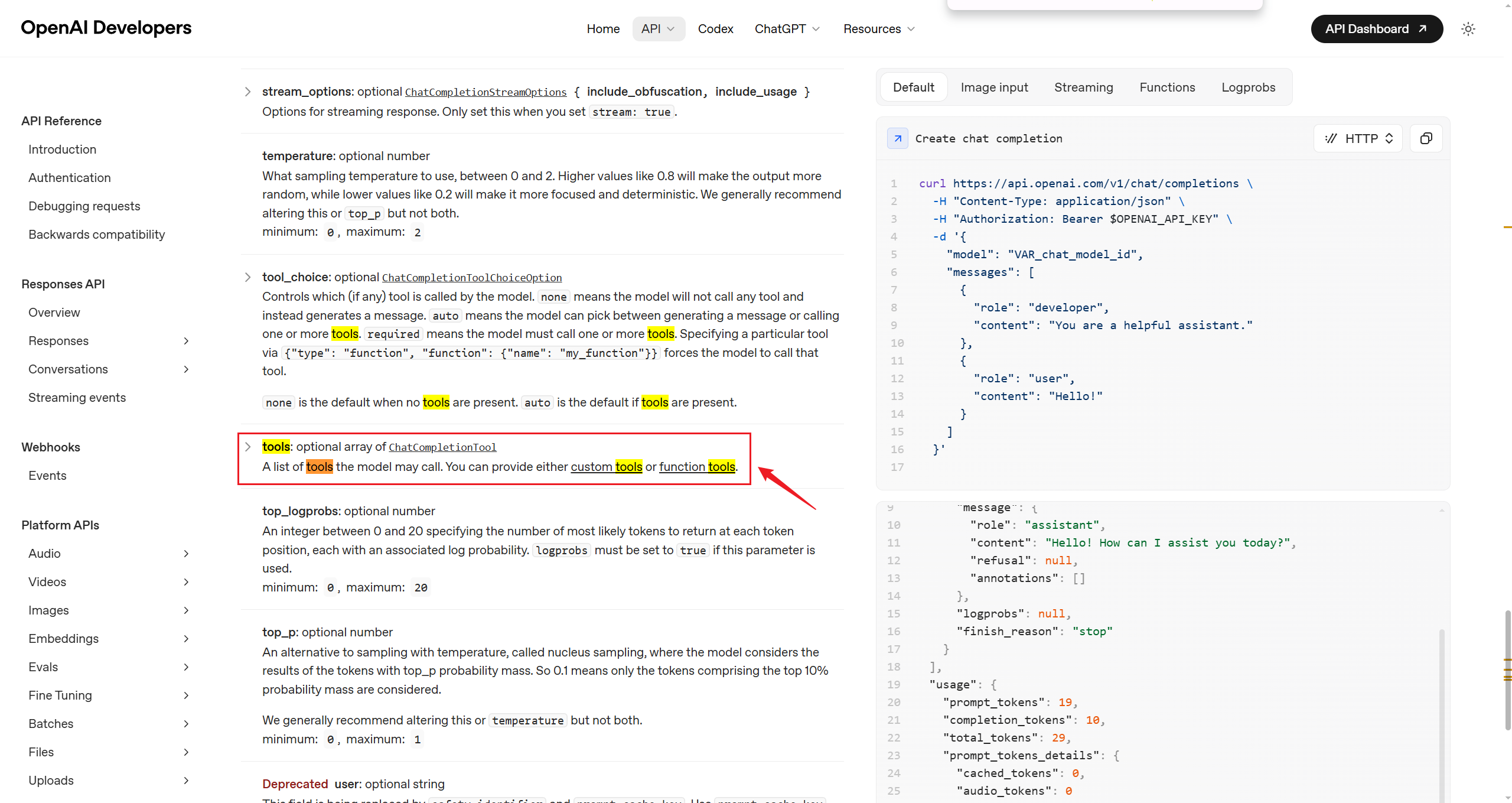Click the 'API Reference' sidebar heading
1512x803 pixels.
[x=61, y=121]
